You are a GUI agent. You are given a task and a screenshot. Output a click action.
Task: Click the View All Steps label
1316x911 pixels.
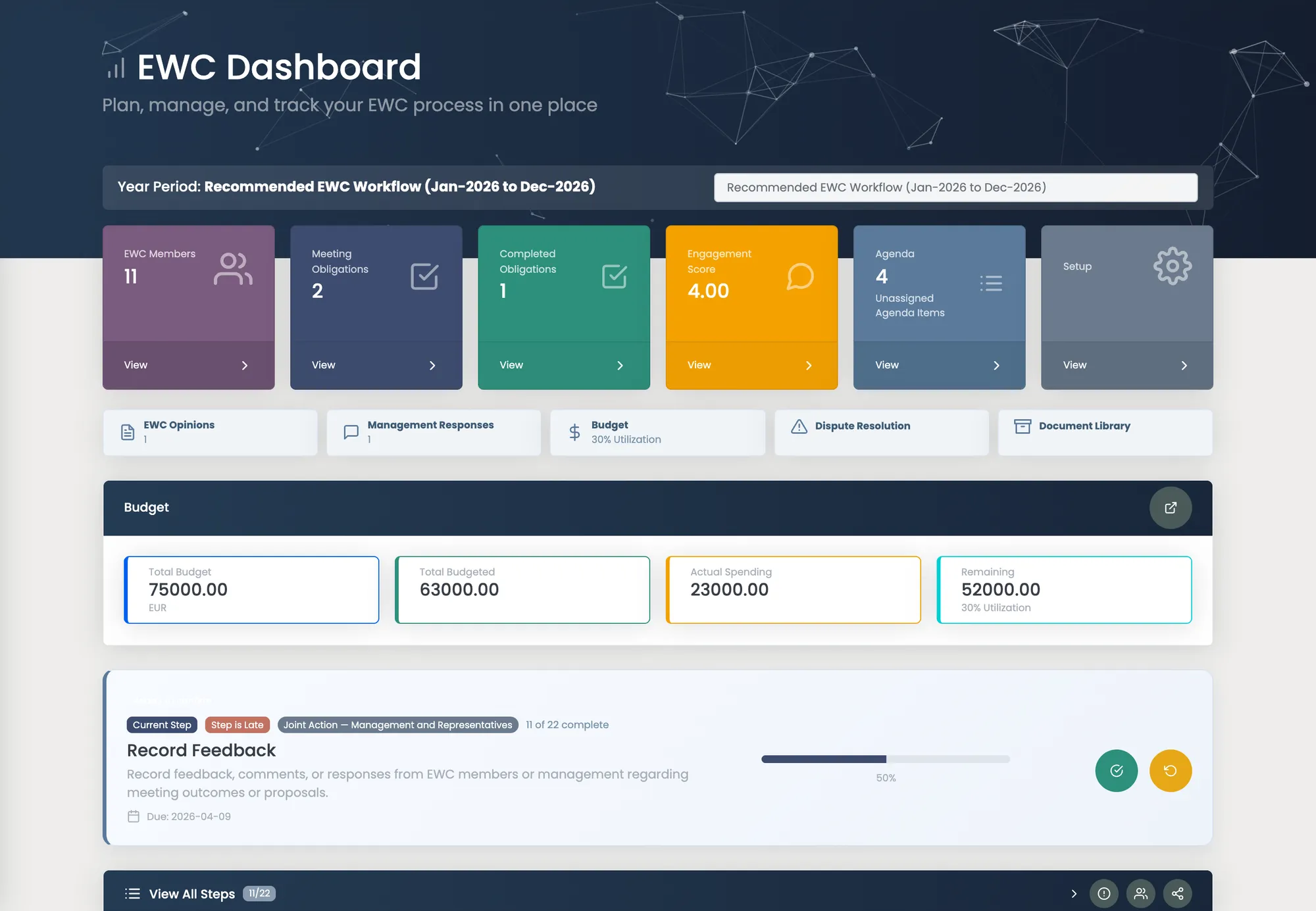(192, 894)
